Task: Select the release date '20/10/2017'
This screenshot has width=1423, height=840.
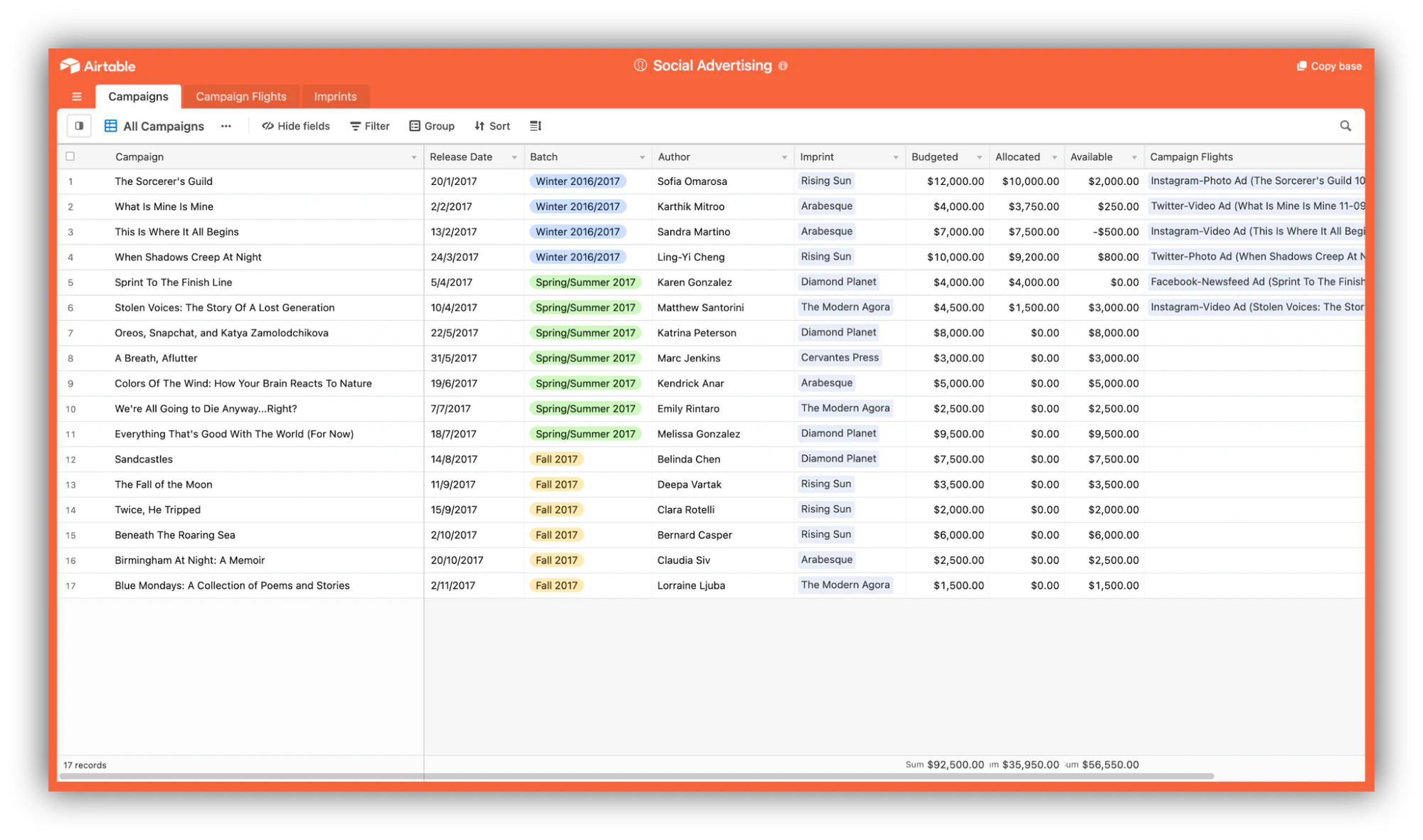Action: [474, 560]
